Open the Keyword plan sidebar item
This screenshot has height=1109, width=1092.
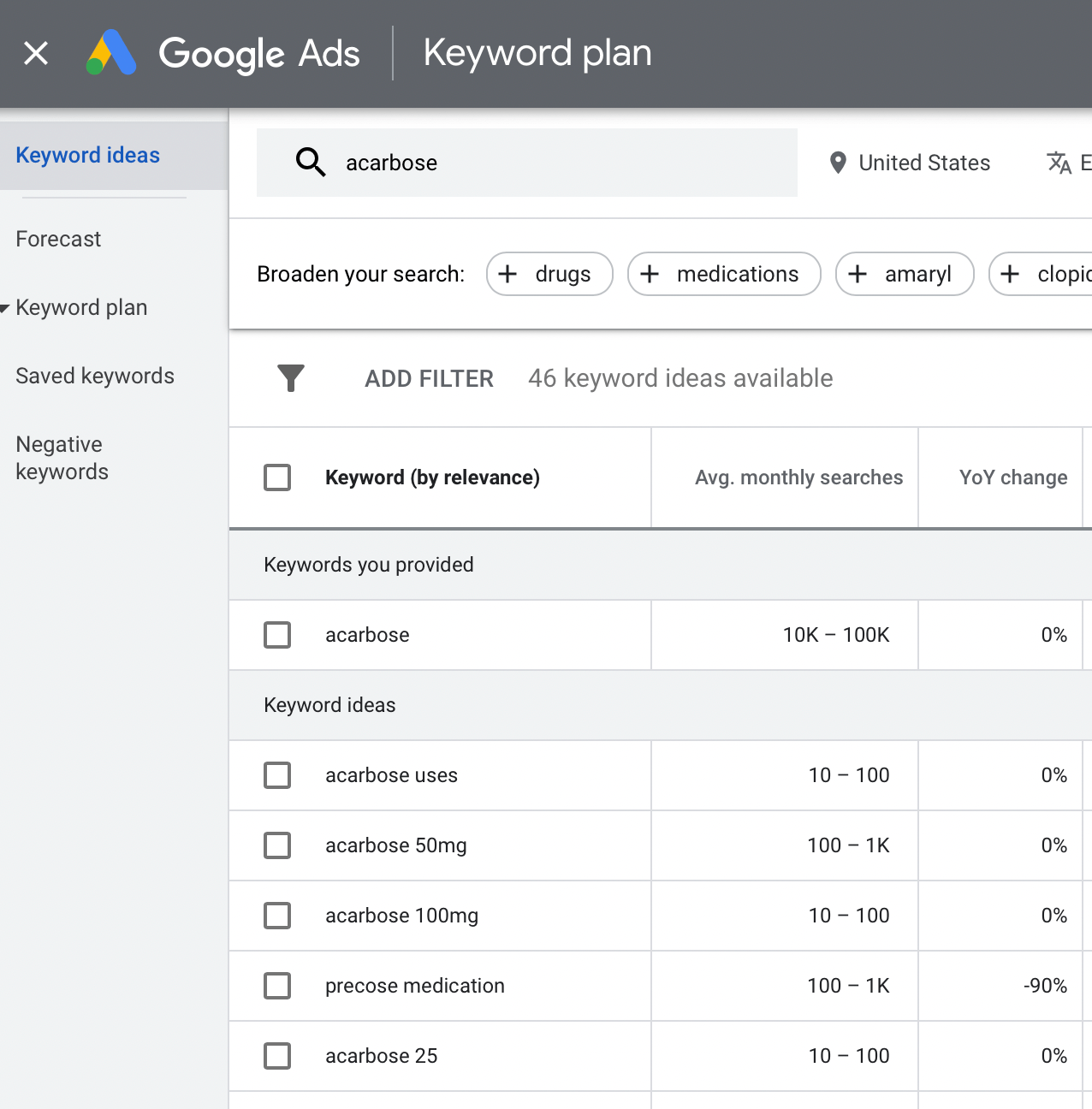(81, 307)
